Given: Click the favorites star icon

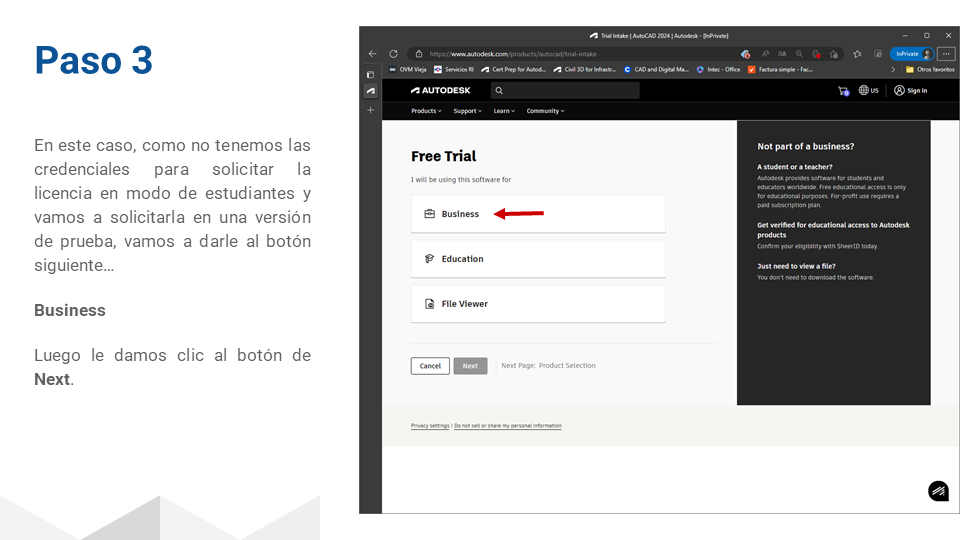Looking at the screenshot, I should [x=857, y=54].
